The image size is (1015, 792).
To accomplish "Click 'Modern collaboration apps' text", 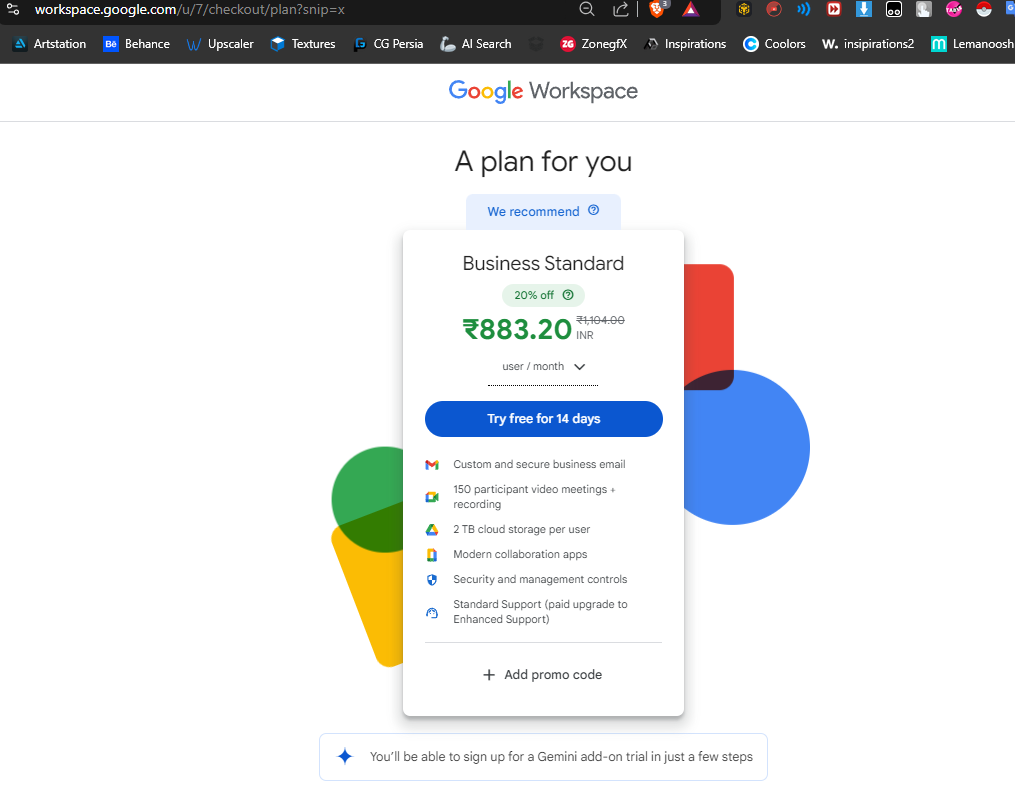I will click(520, 555).
